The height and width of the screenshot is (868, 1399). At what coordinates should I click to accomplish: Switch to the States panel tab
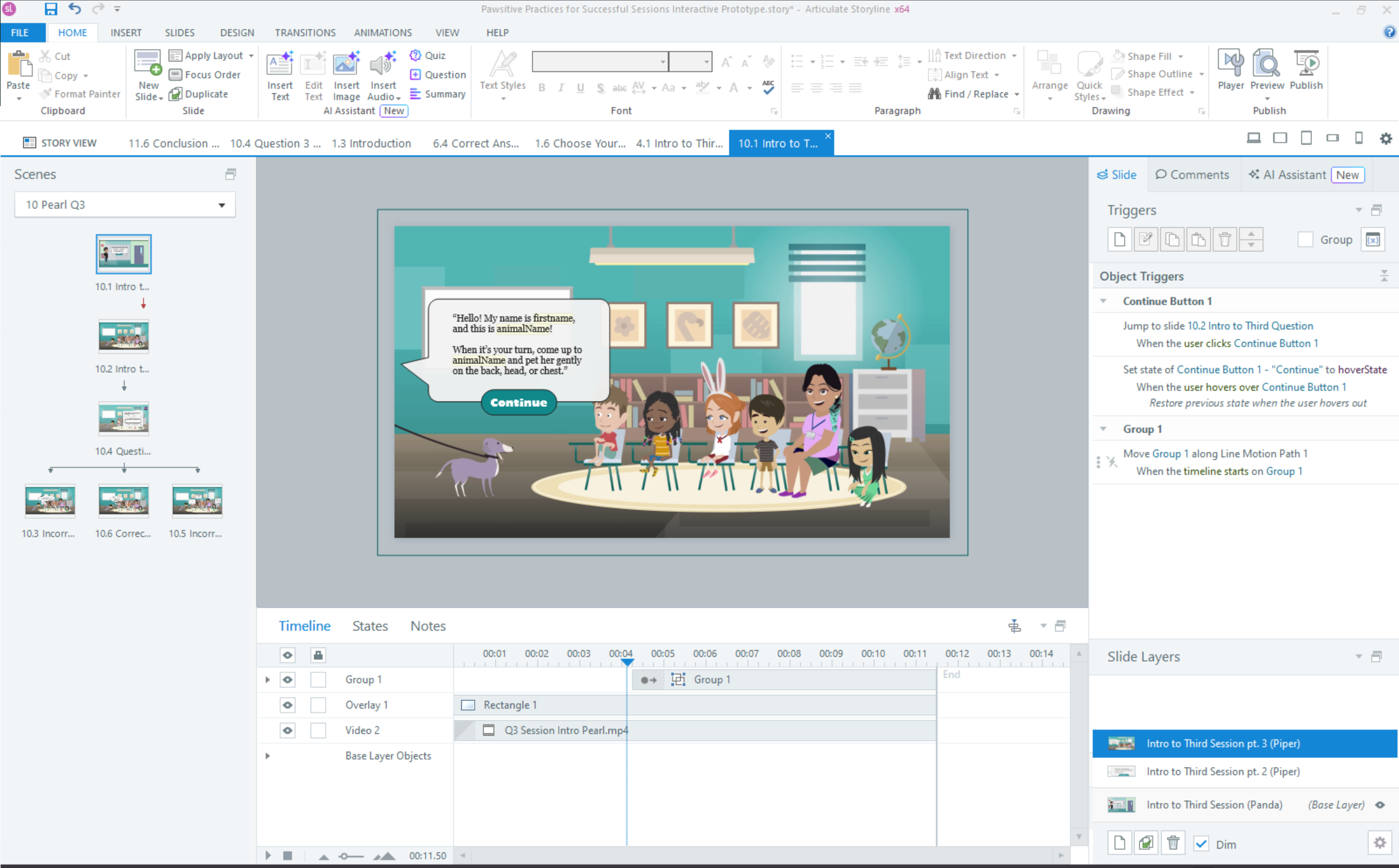[x=370, y=626]
